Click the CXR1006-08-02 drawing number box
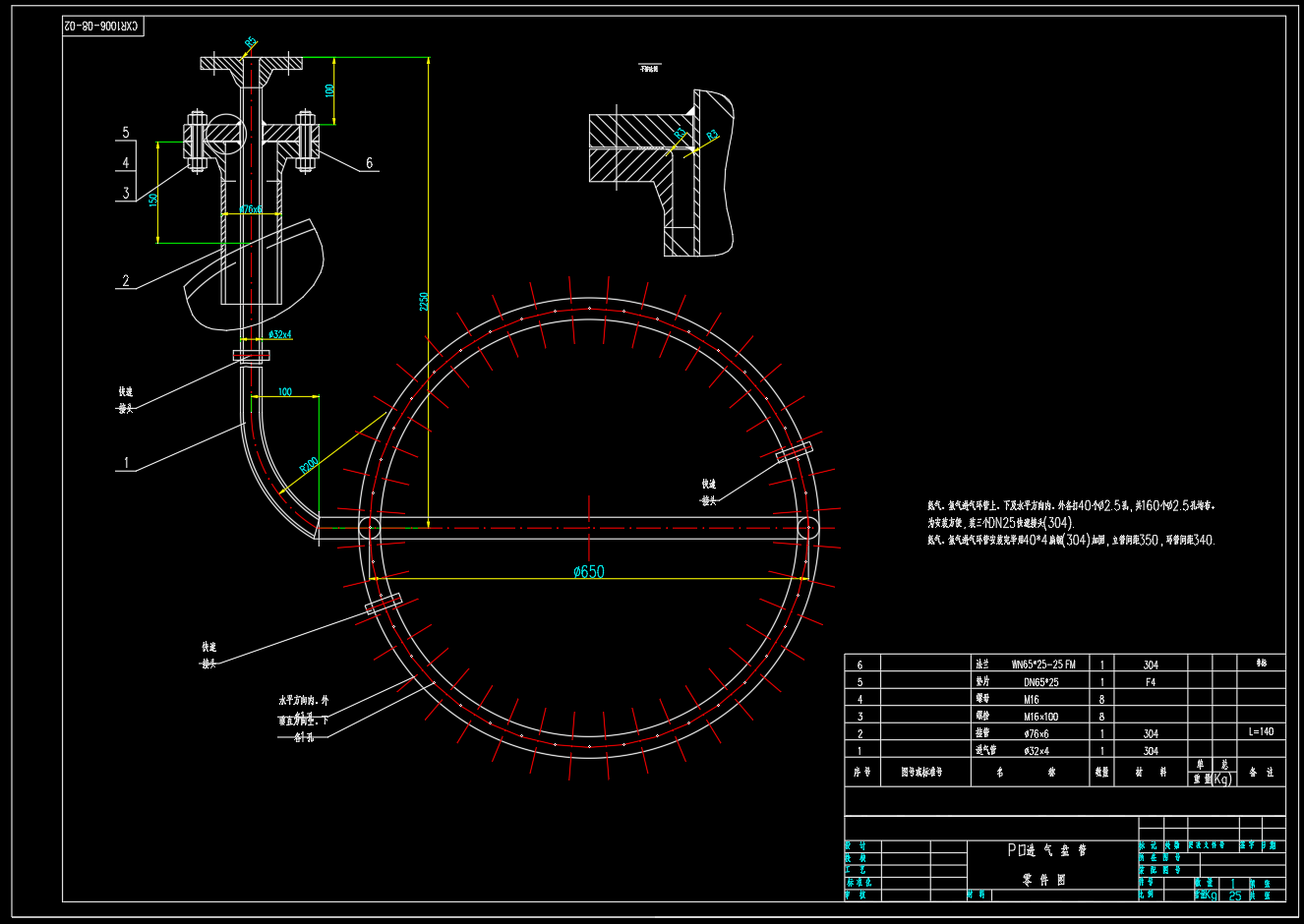1304x924 pixels. pyautogui.click(x=103, y=27)
